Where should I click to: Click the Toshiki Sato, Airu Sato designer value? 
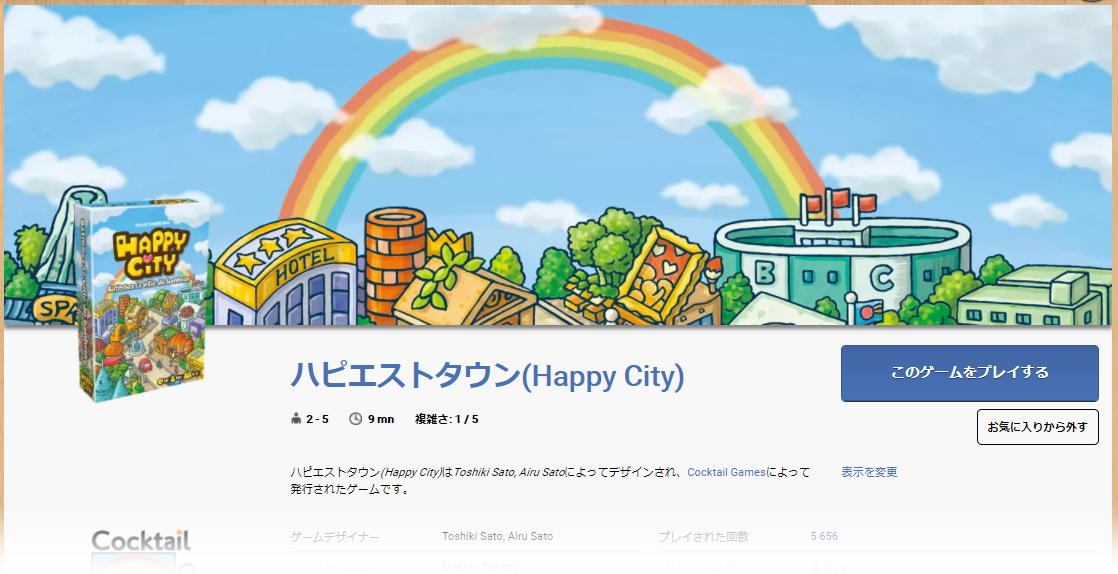pyautogui.click(x=497, y=536)
